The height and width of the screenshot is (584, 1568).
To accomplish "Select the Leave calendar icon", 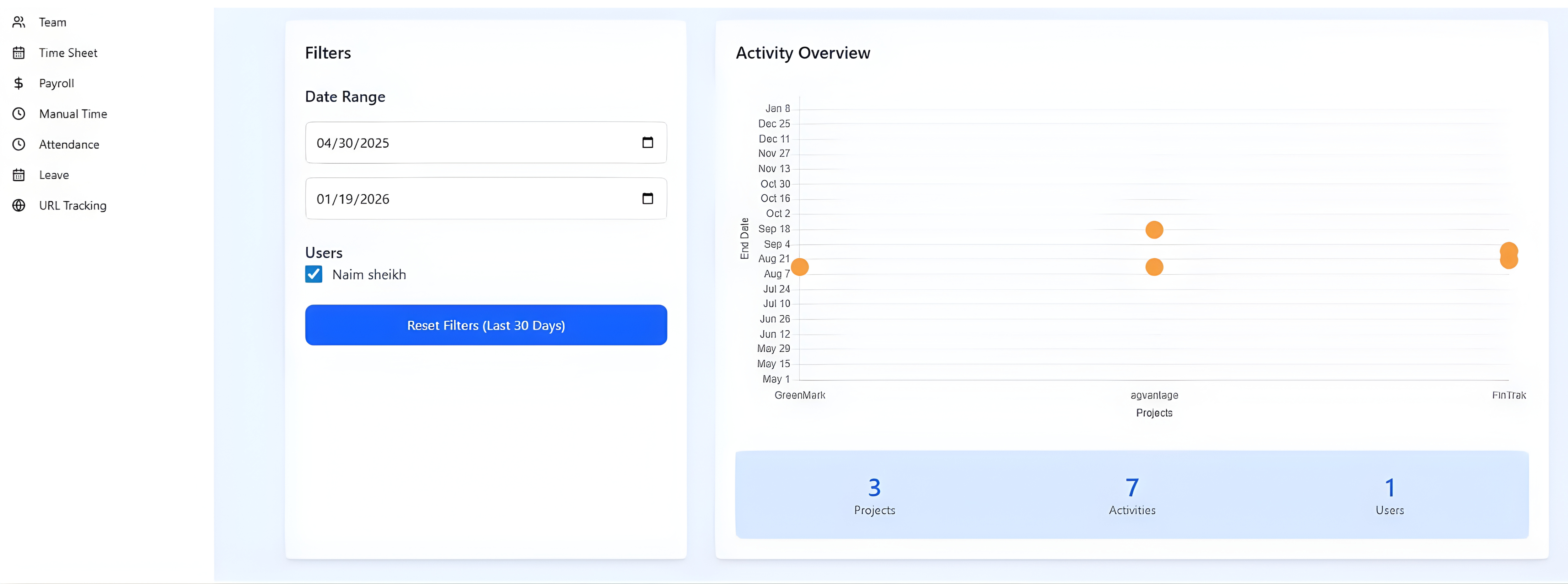I will click(x=18, y=175).
